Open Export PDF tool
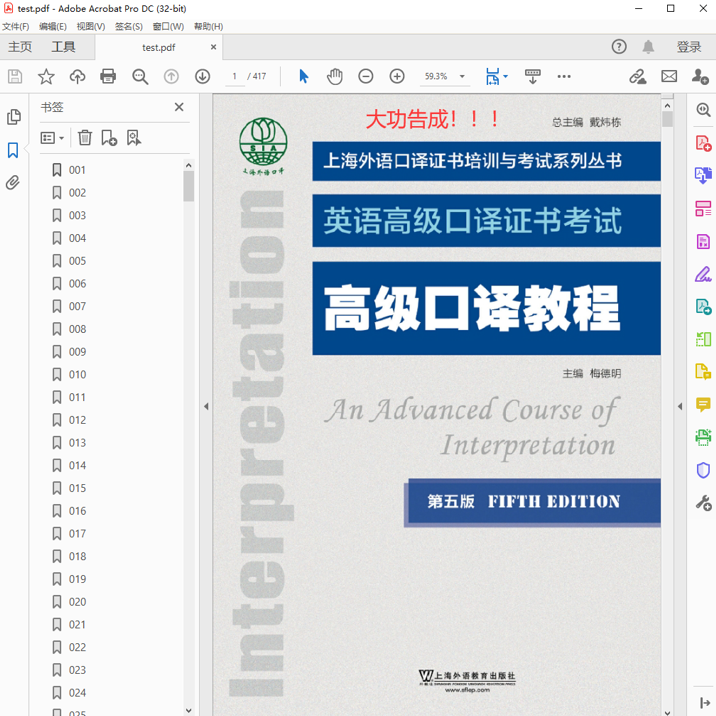 (x=703, y=175)
